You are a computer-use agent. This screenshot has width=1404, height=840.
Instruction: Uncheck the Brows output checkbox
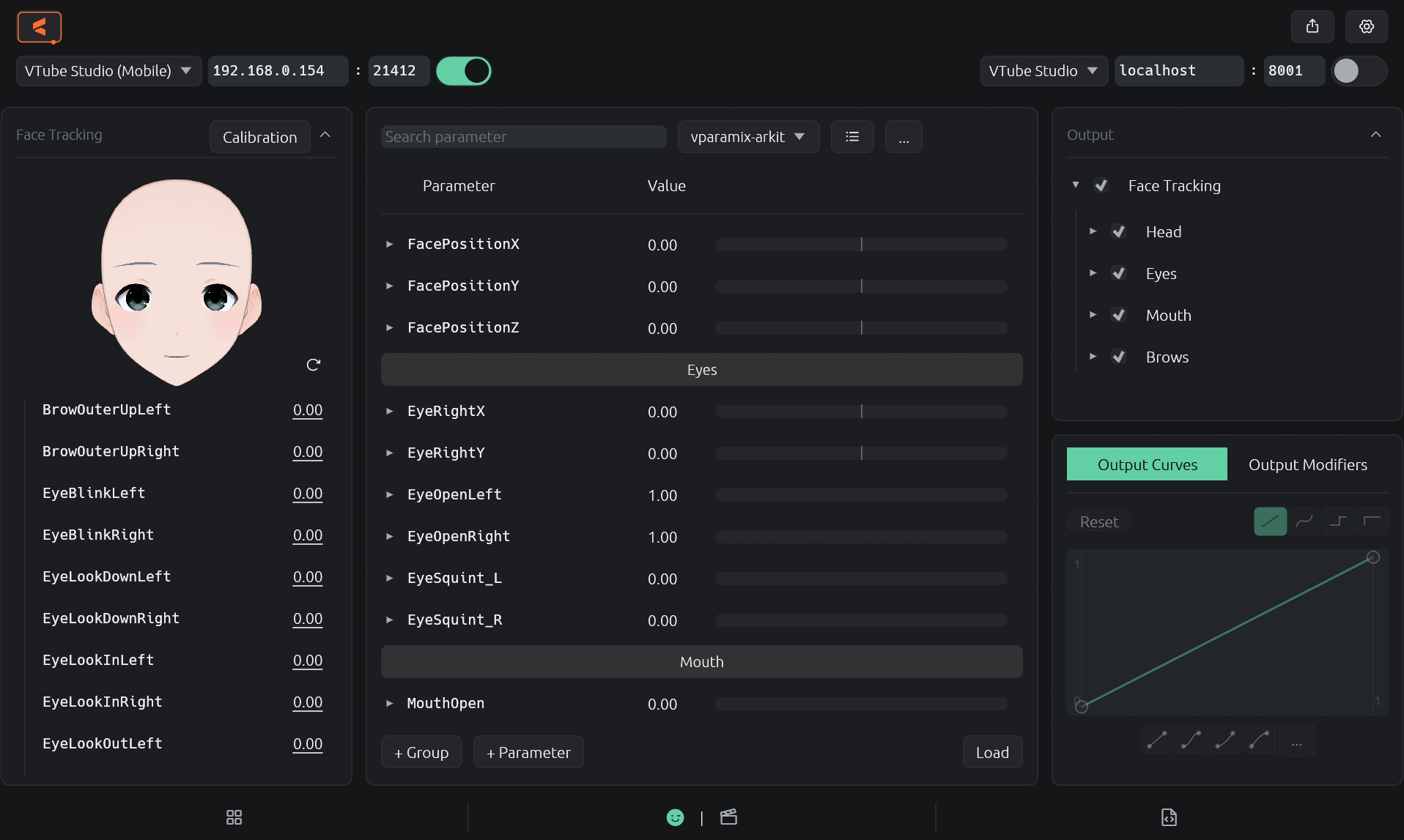click(x=1118, y=357)
